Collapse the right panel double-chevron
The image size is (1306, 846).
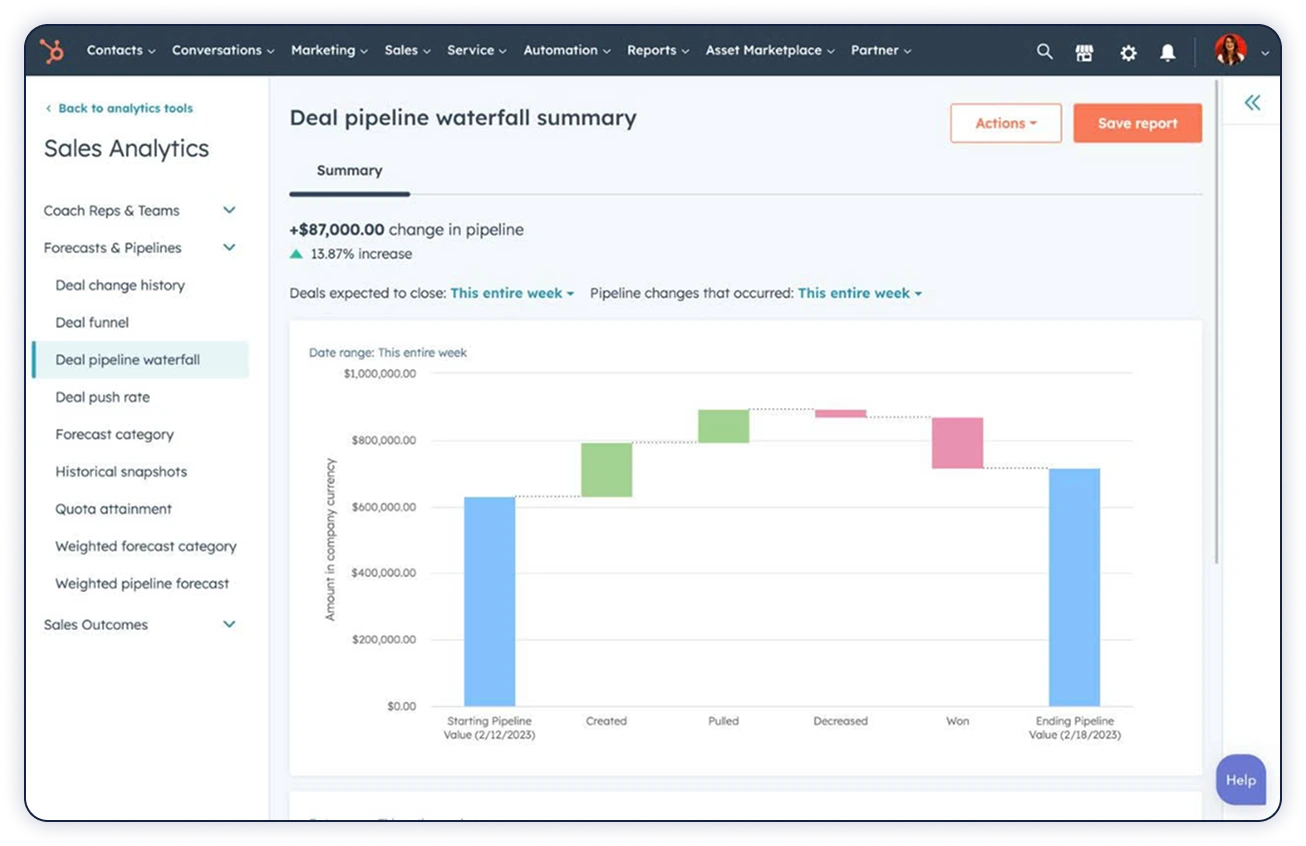(1252, 102)
